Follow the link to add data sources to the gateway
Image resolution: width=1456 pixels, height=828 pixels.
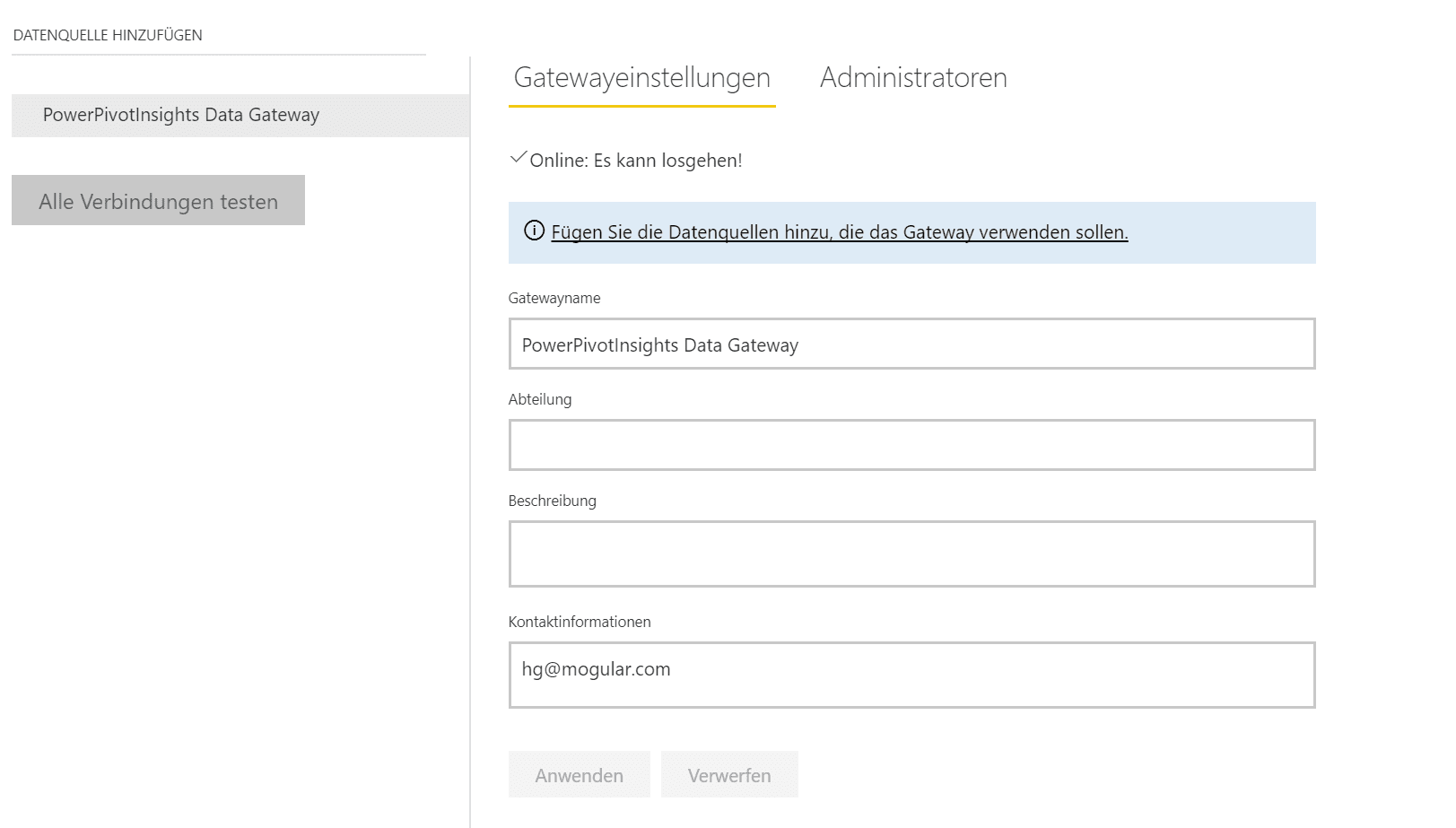(x=840, y=232)
